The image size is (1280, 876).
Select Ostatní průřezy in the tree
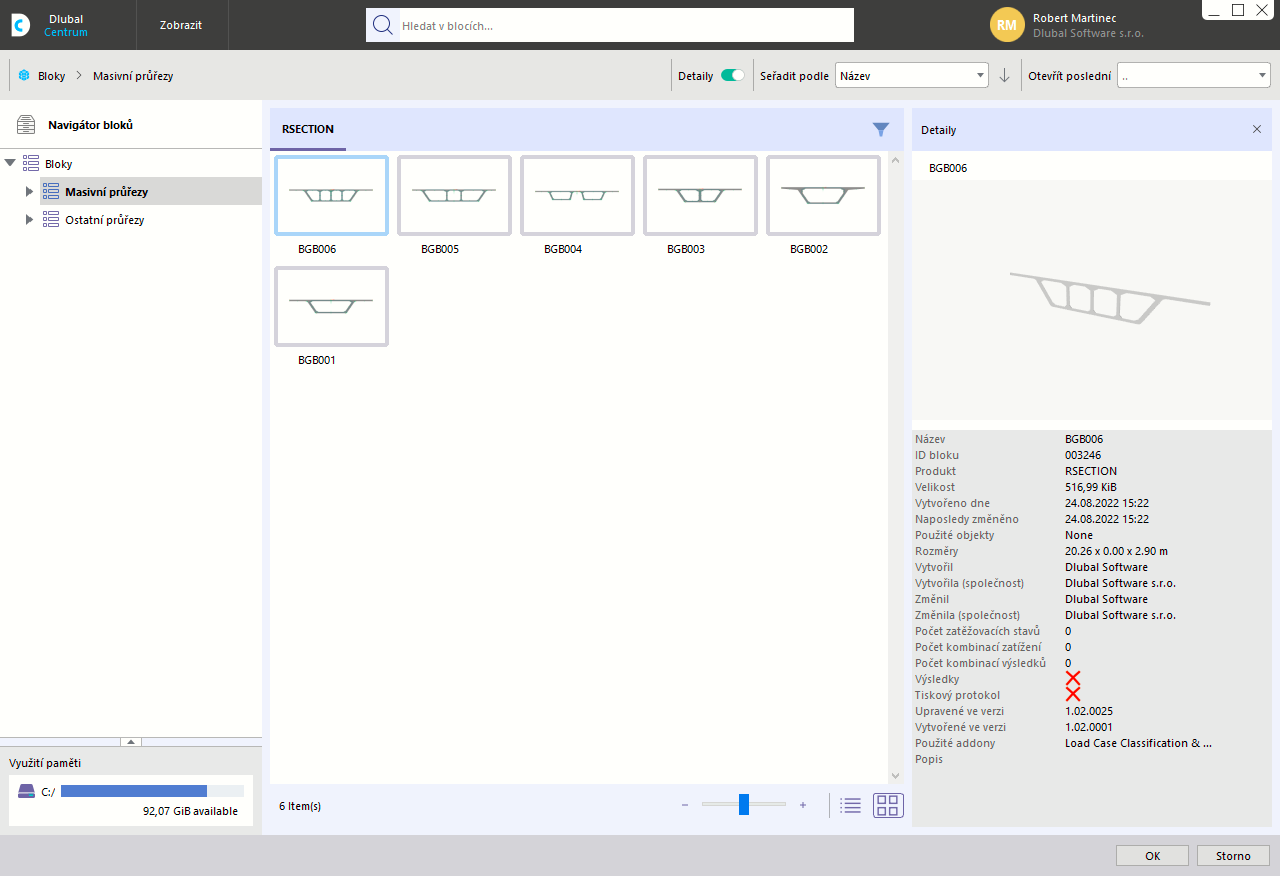click(105, 219)
